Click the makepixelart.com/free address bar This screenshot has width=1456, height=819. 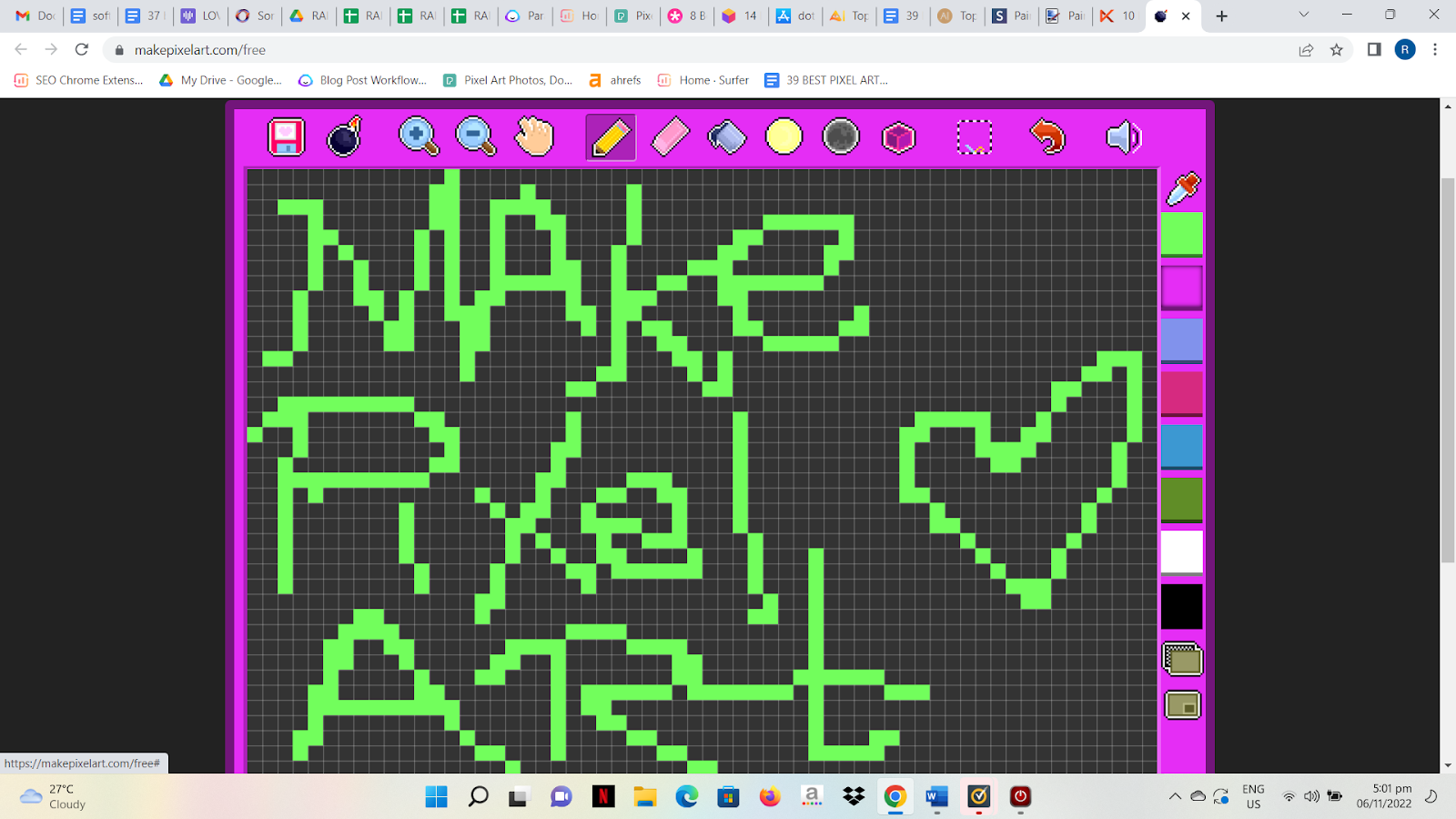click(696, 50)
